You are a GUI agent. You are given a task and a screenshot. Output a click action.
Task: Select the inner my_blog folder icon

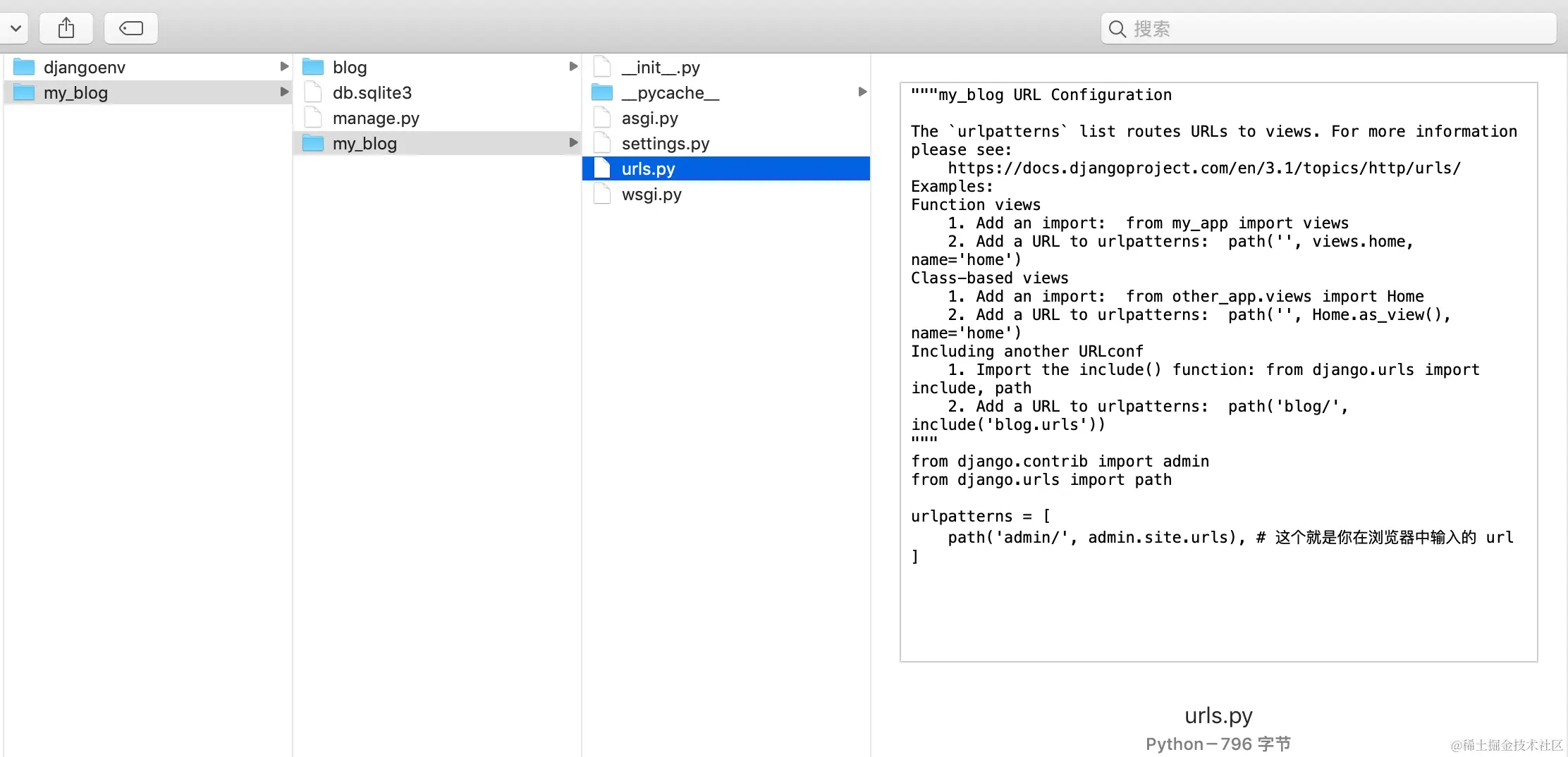tap(313, 143)
